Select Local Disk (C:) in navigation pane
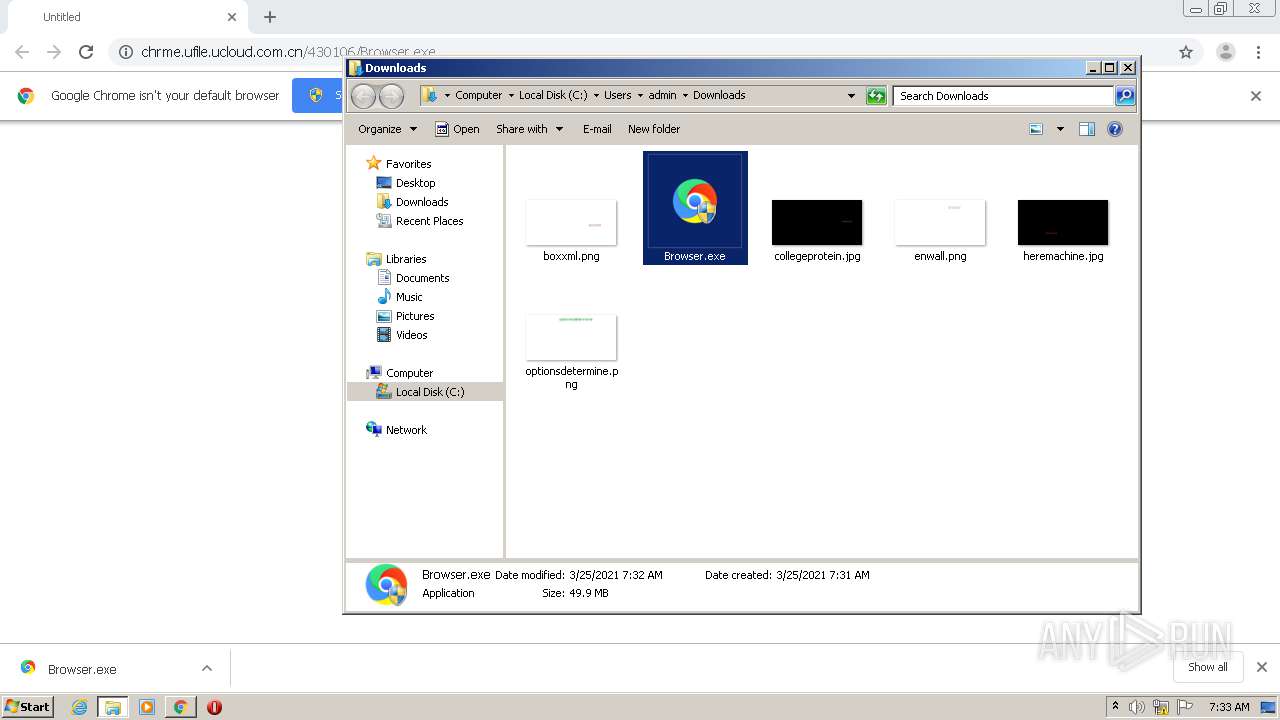Viewport: 1280px width, 720px height. coord(430,392)
